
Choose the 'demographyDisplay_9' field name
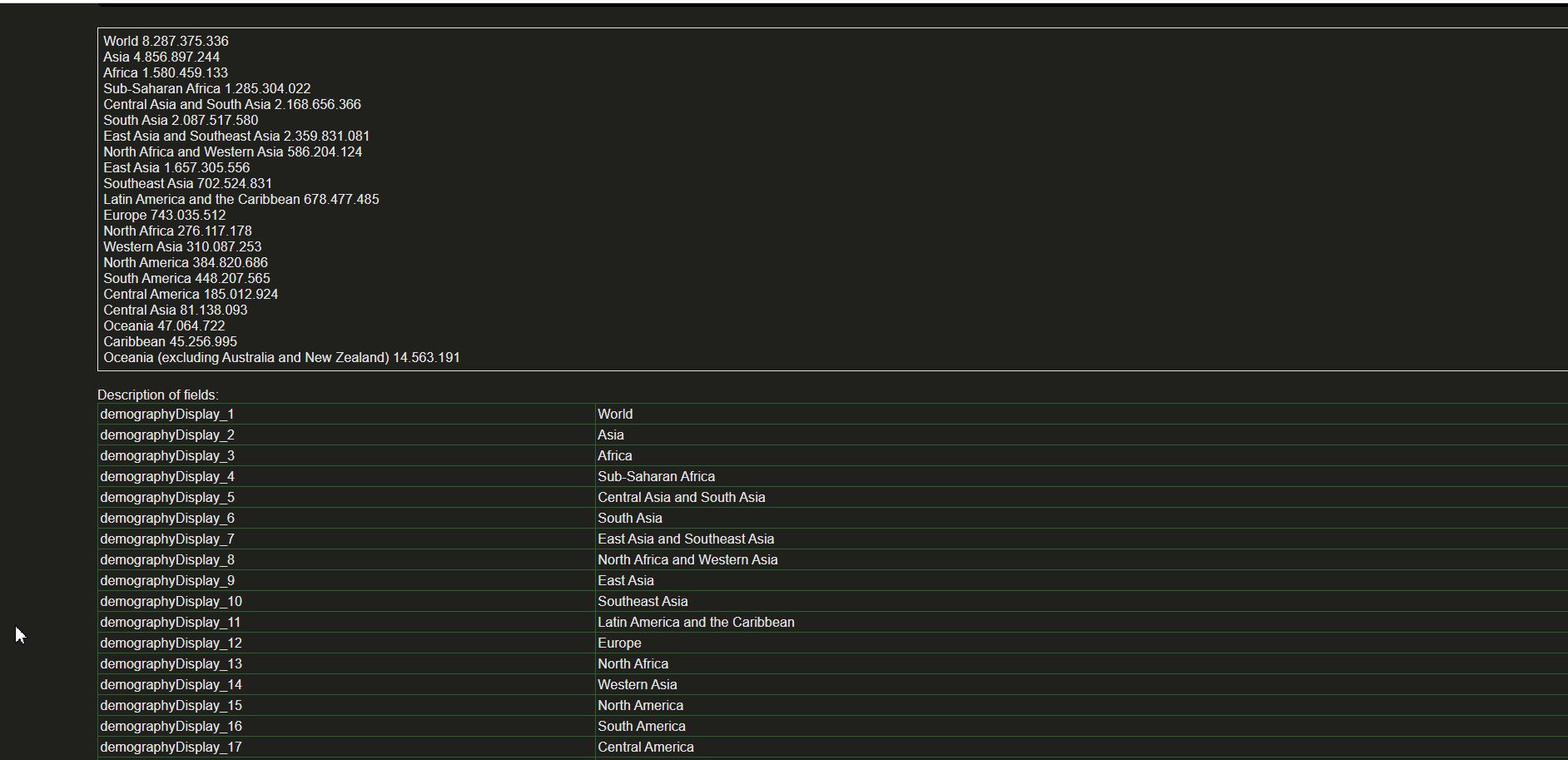(x=346, y=580)
